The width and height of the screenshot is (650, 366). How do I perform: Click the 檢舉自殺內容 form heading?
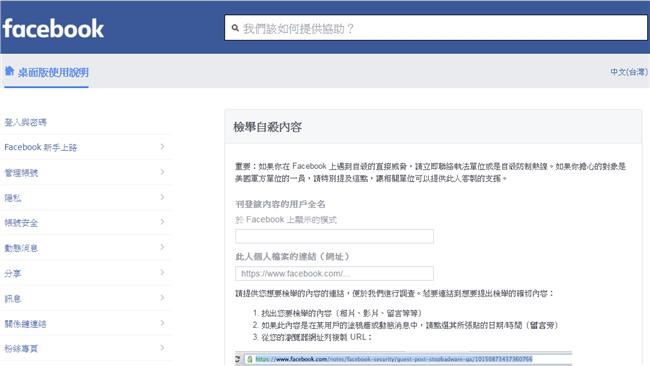[x=267, y=127]
